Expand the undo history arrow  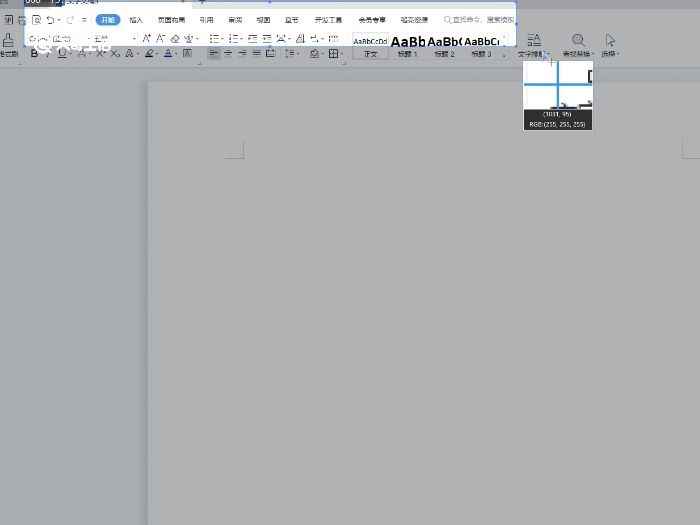point(59,20)
